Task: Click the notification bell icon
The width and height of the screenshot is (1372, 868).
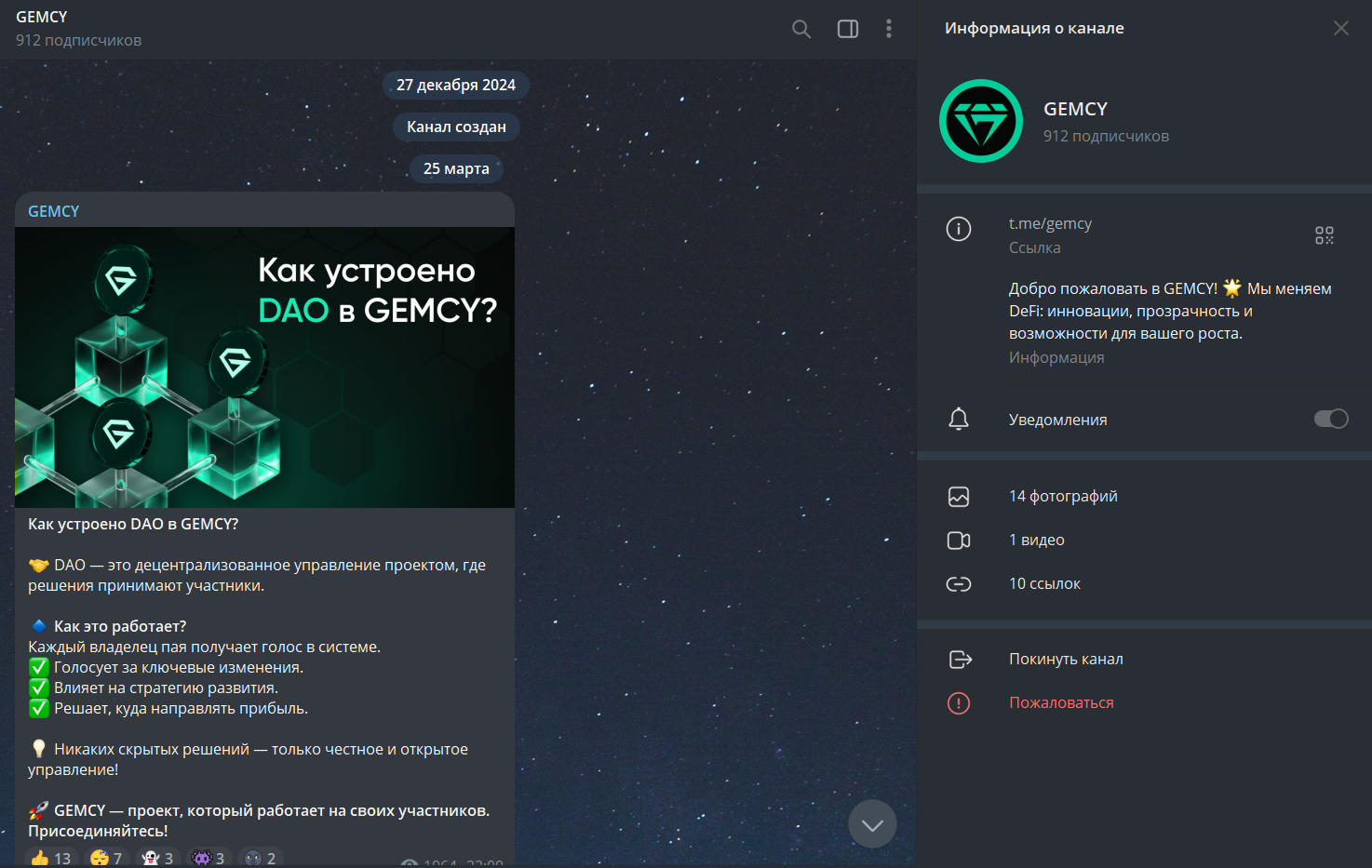Action: 959,419
